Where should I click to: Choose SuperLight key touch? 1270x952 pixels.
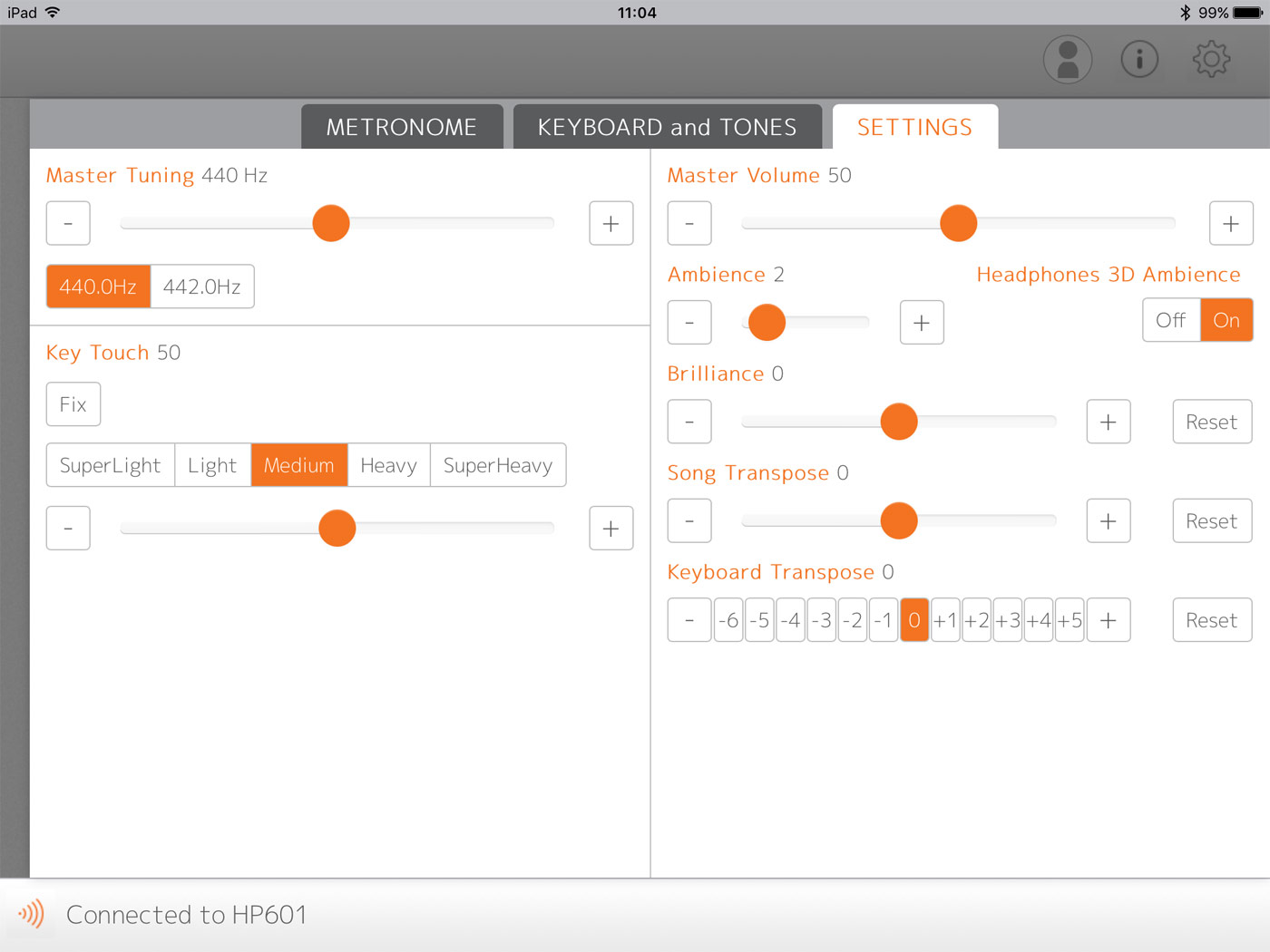pyautogui.click(x=111, y=465)
